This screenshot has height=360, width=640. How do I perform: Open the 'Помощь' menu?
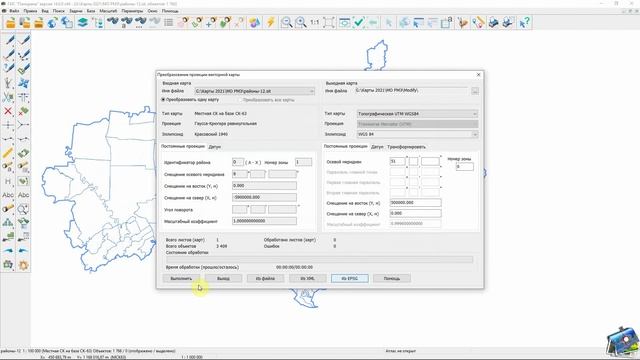click(x=170, y=11)
